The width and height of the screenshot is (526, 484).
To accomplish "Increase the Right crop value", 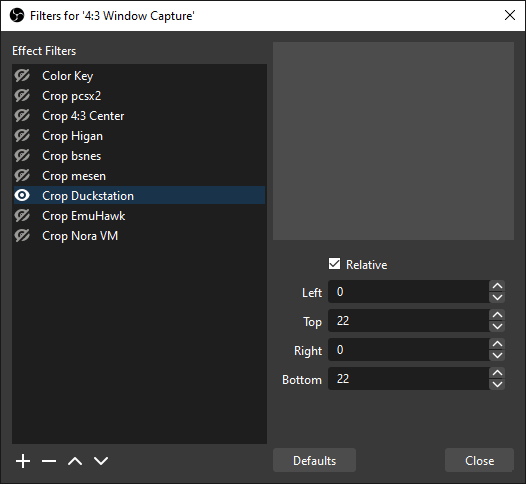I will (x=497, y=344).
